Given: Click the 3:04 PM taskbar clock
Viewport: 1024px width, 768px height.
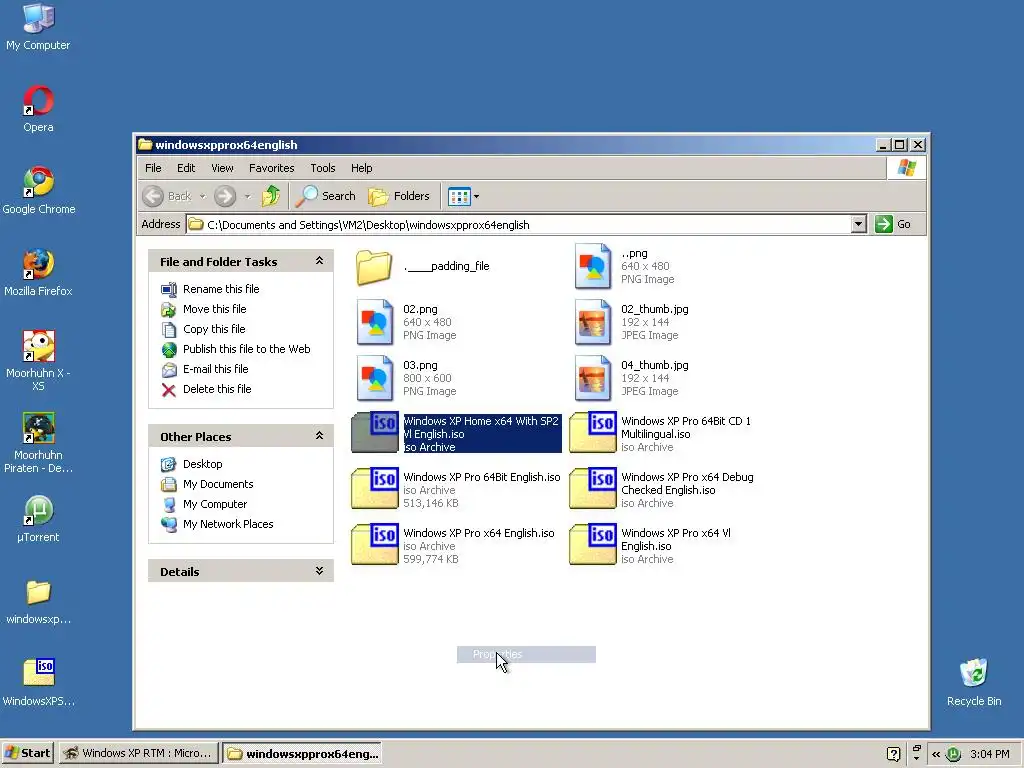Looking at the screenshot, I should click(x=989, y=754).
